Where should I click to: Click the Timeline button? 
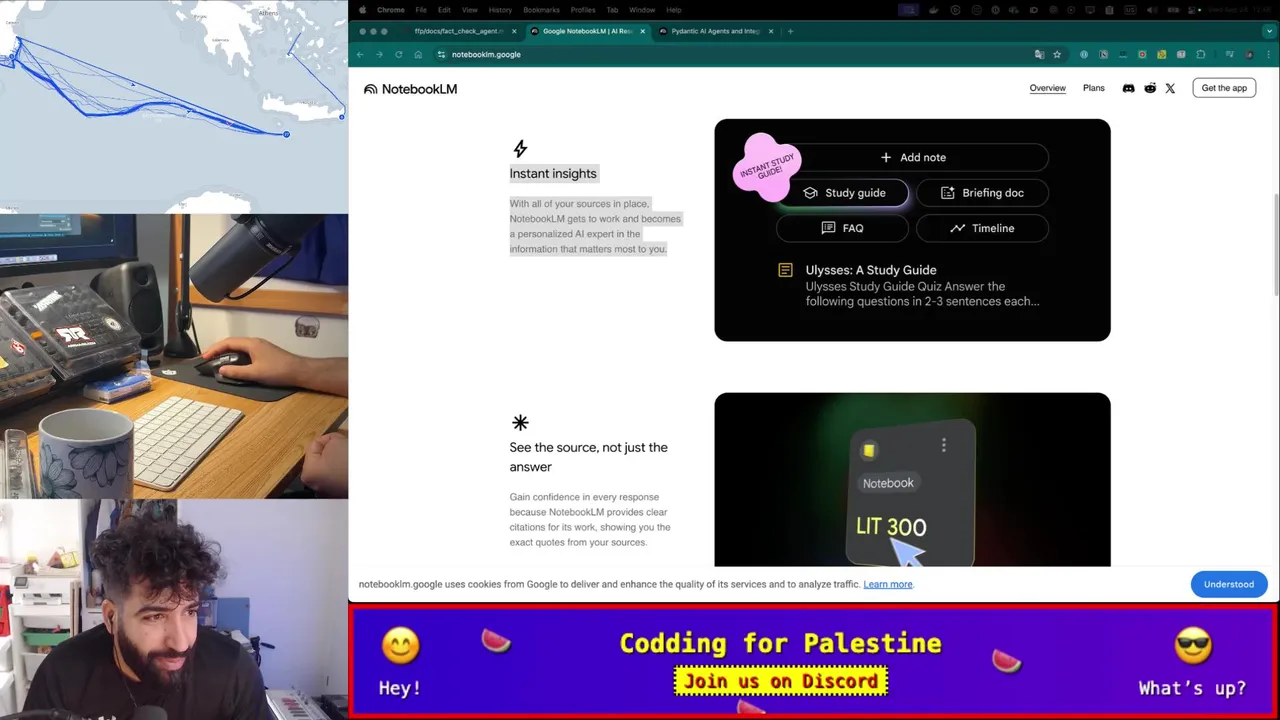coord(982,228)
